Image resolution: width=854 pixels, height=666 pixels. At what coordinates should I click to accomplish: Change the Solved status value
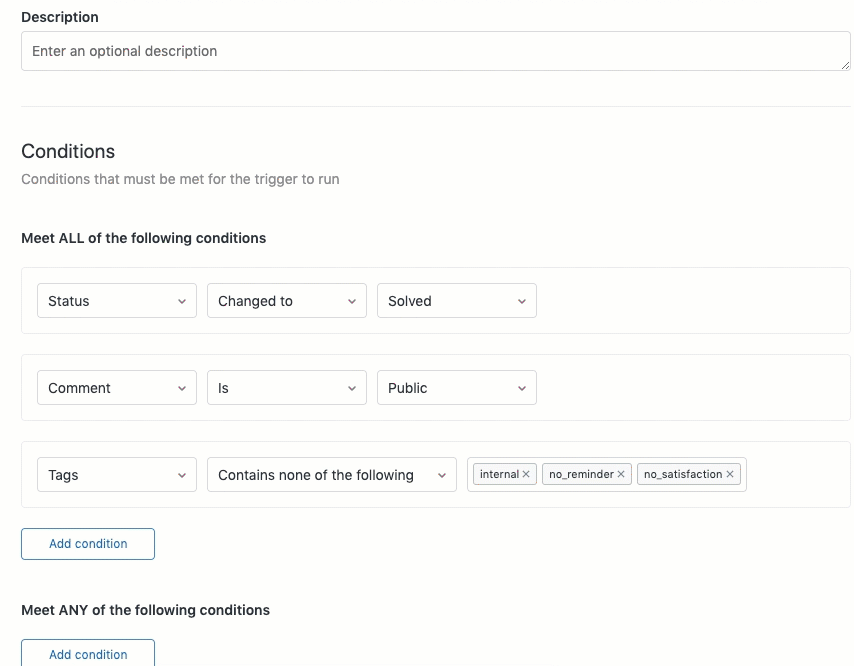[456, 300]
